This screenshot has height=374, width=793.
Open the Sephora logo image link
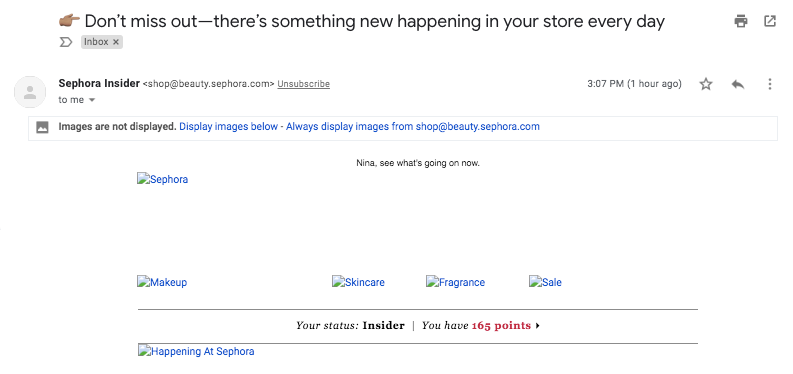coord(162,179)
